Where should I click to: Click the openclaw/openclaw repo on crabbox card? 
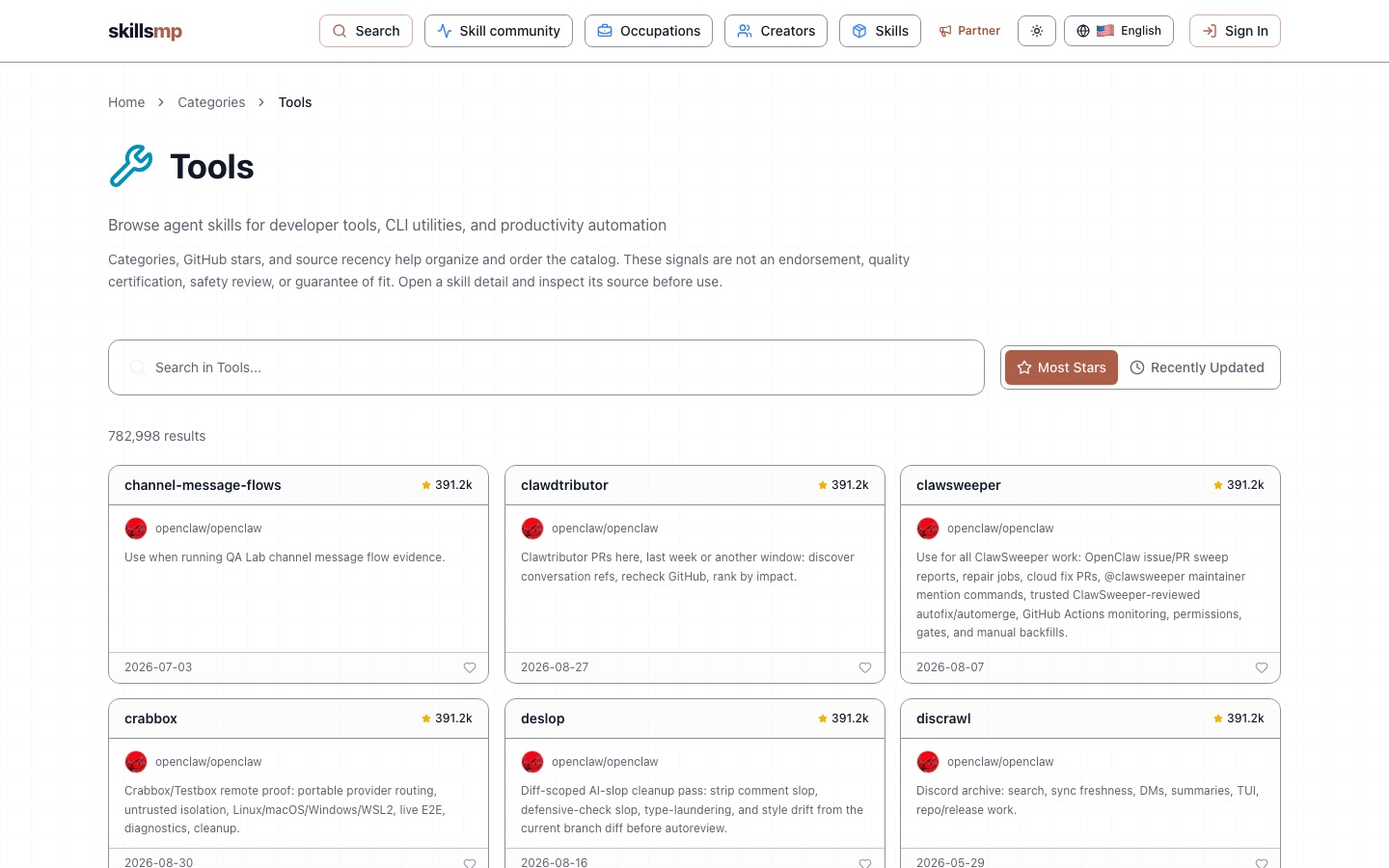tap(208, 762)
